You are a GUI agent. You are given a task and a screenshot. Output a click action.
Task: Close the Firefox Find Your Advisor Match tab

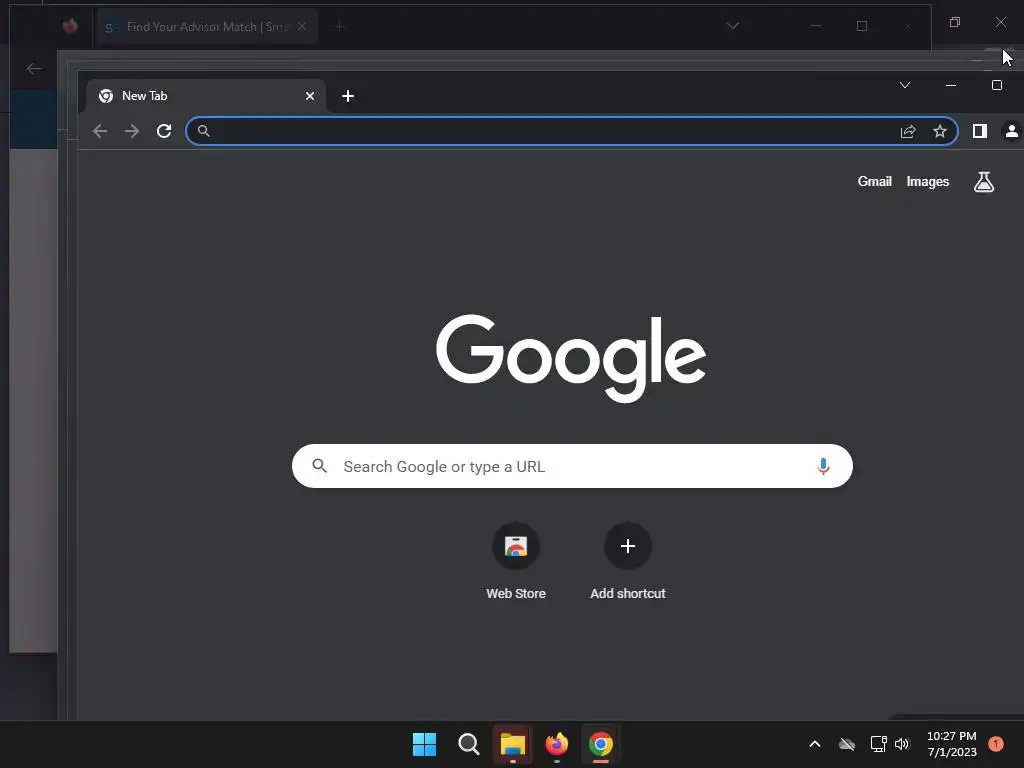coord(302,26)
